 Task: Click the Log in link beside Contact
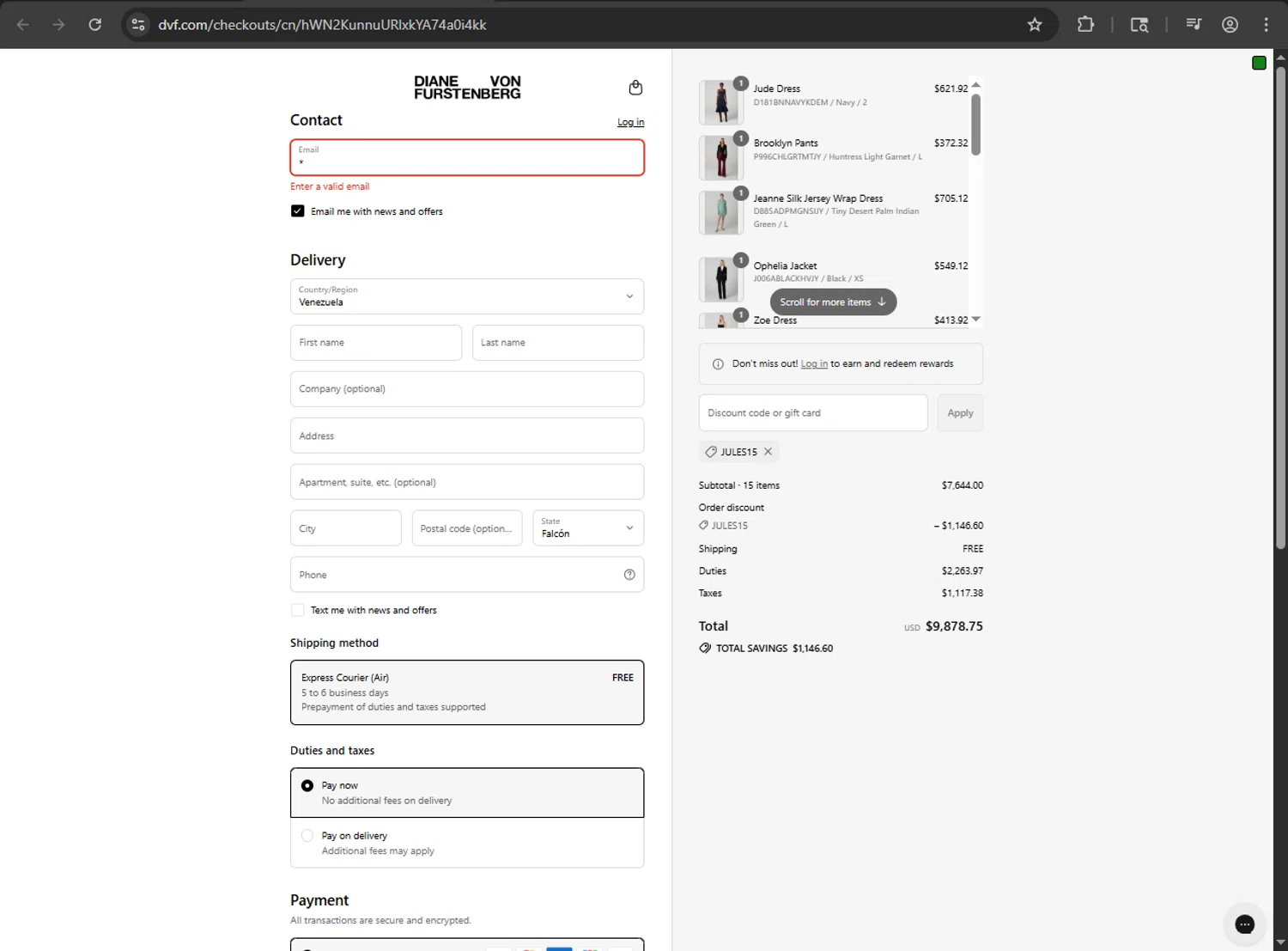click(630, 123)
